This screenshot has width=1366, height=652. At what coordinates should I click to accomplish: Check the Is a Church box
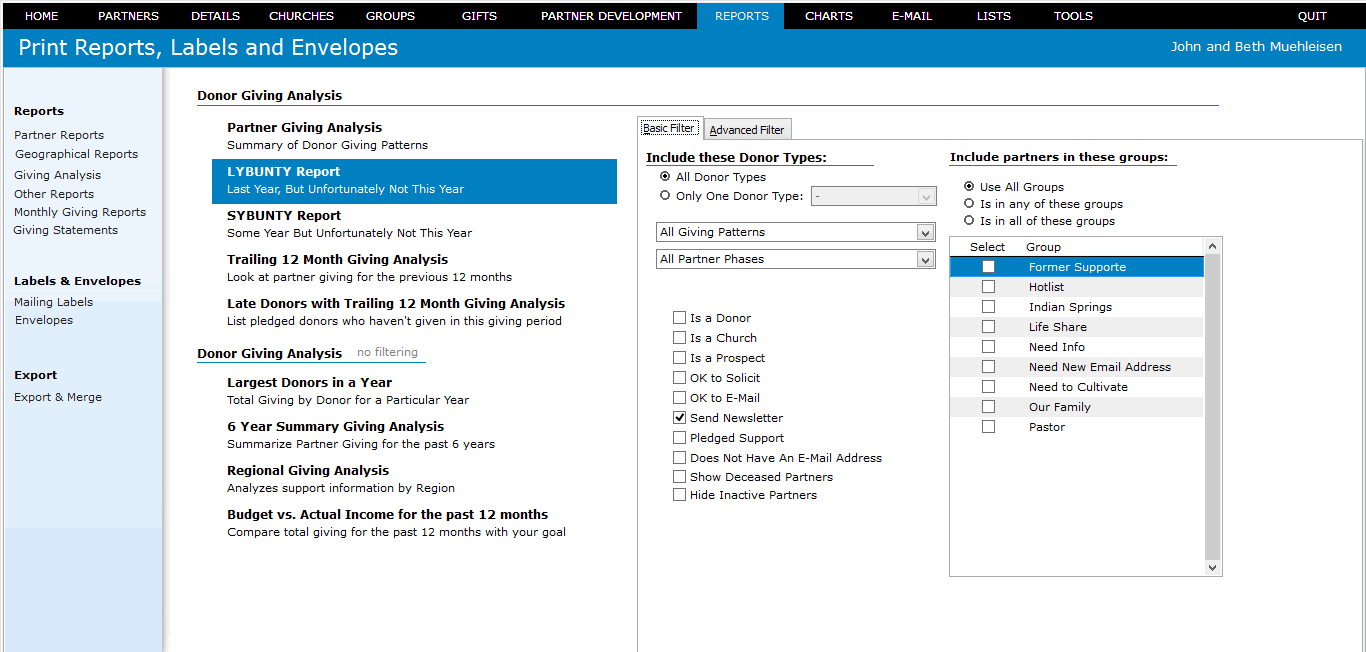(x=680, y=338)
